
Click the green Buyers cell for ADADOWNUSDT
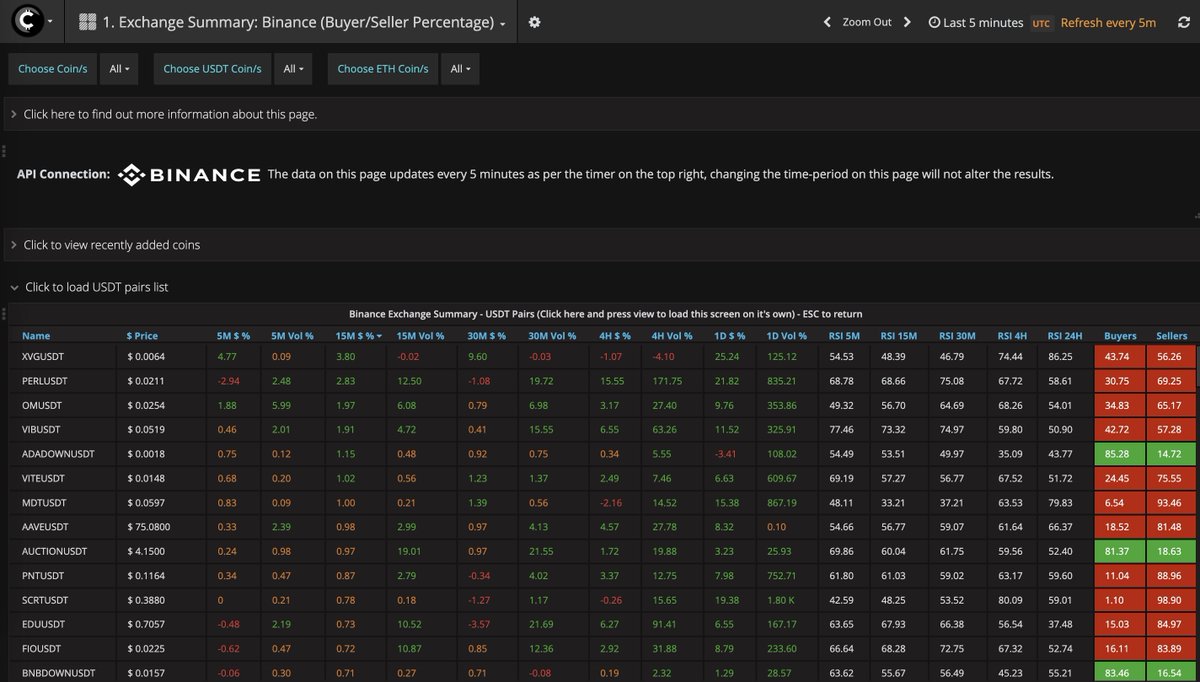point(1119,454)
